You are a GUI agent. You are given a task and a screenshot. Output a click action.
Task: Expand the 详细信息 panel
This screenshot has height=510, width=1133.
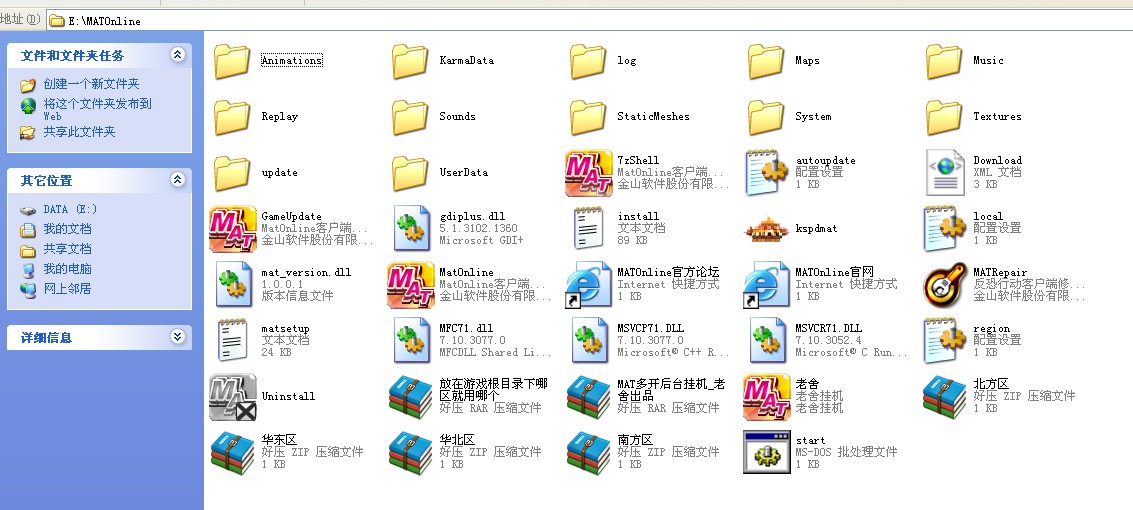(x=178, y=337)
